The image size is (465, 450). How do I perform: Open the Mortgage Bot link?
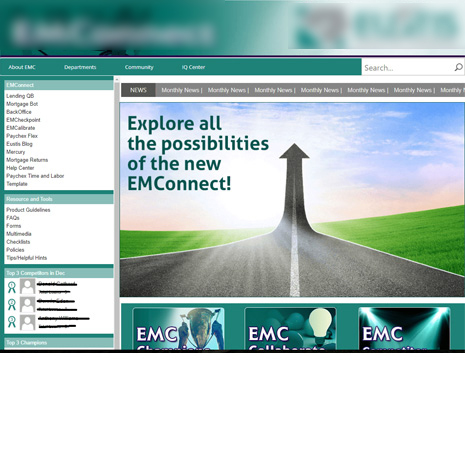(22, 104)
